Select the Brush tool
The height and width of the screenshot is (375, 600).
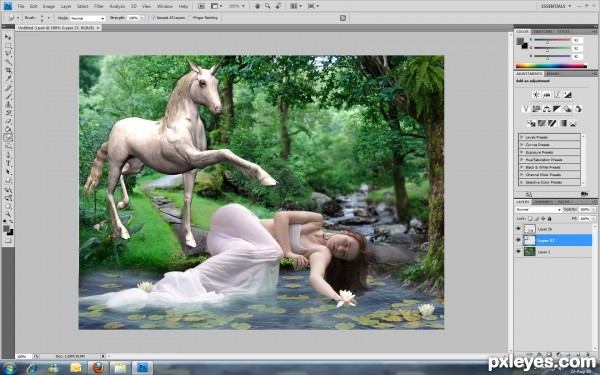point(8,96)
